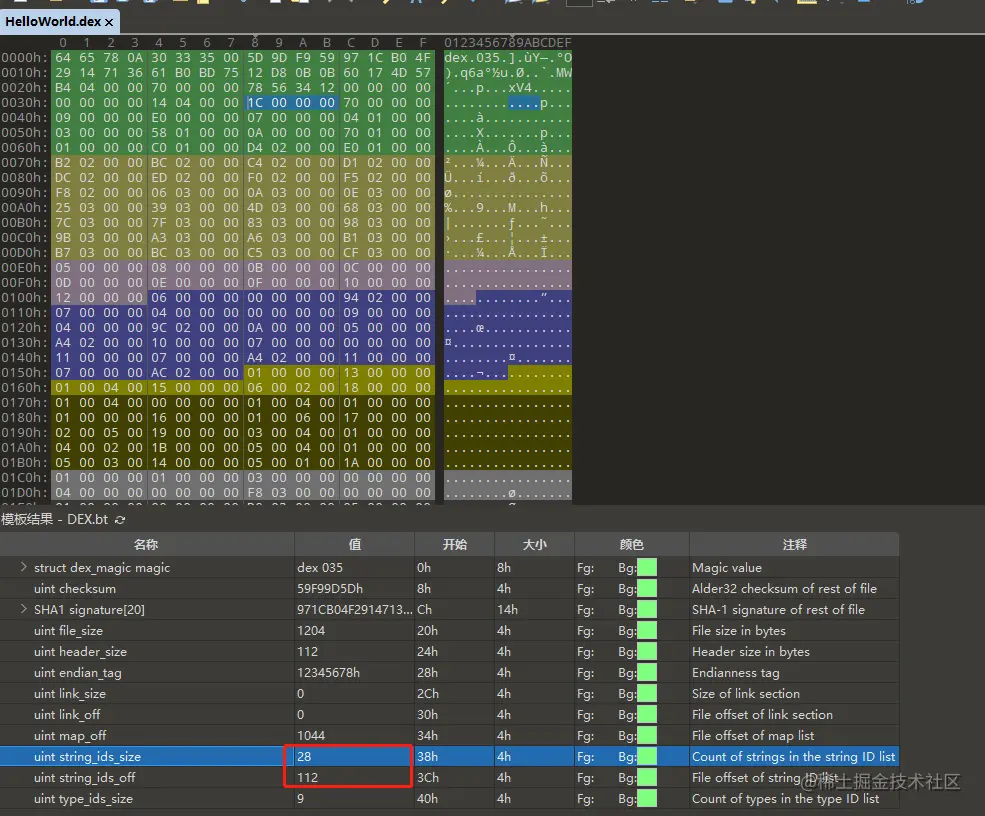Click the value 1204 of file_size

[x=311, y=631]
